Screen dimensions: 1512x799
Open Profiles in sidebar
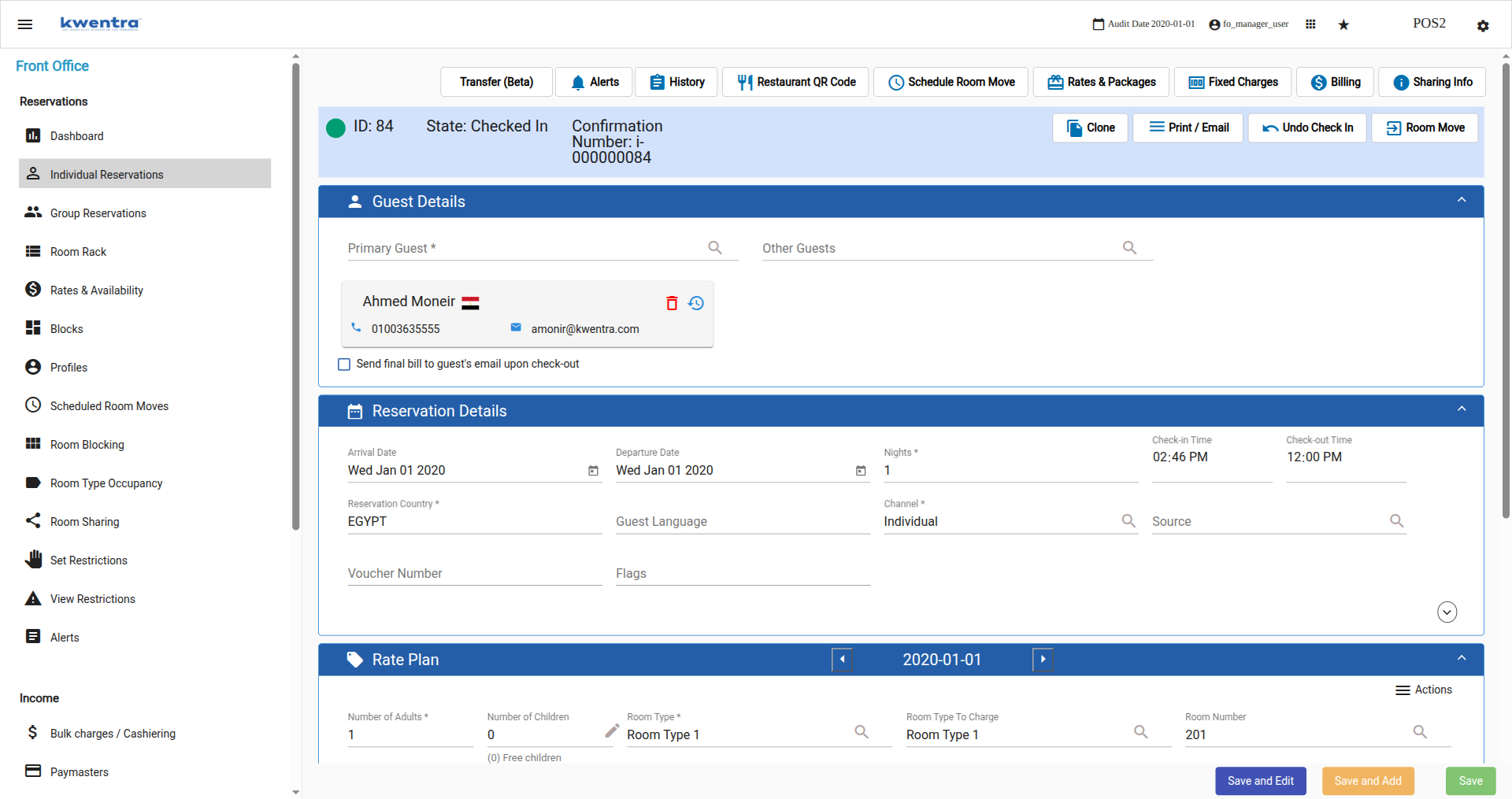[145, 367]
